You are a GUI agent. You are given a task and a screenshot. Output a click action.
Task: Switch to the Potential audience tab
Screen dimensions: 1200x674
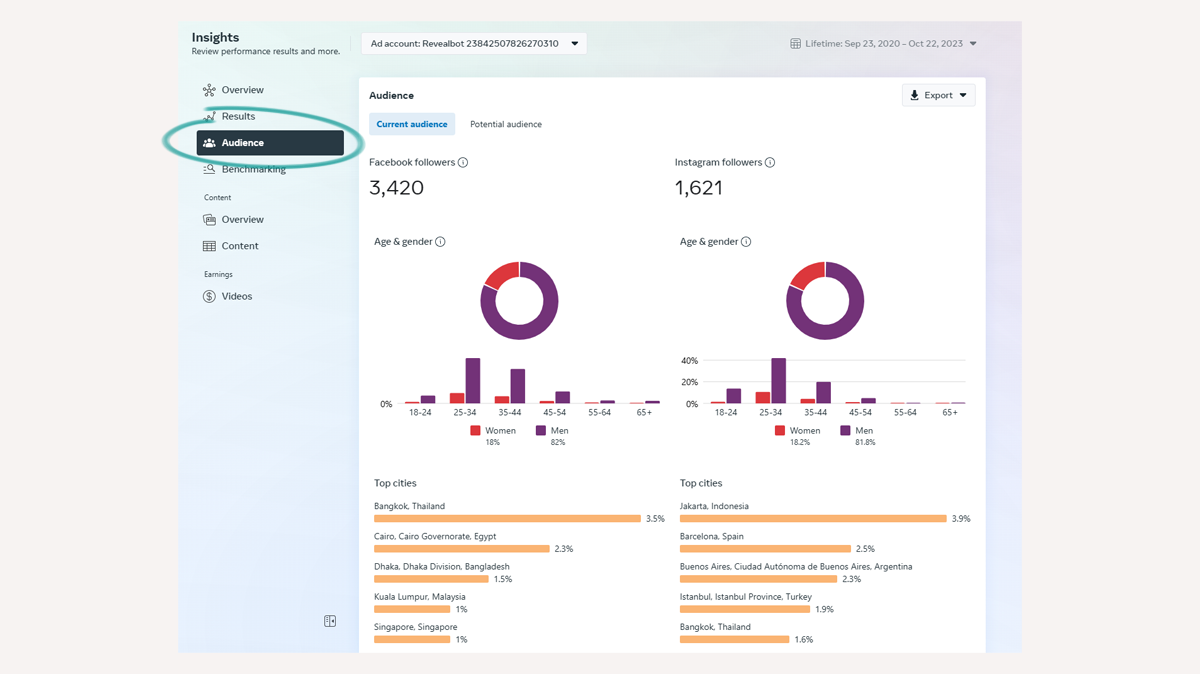point(506,124)
